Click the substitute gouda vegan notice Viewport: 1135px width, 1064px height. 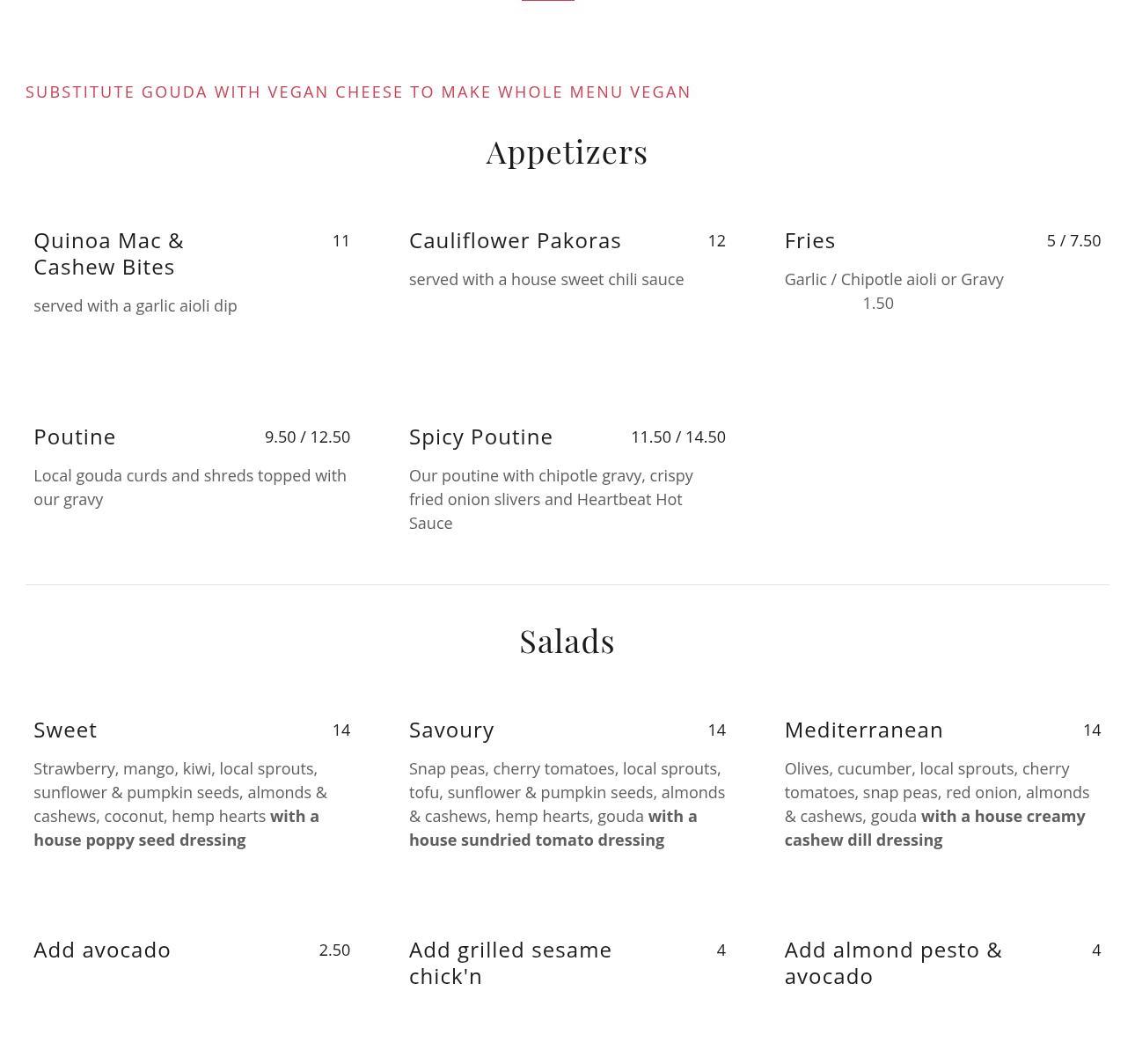[x=358, y=92]
